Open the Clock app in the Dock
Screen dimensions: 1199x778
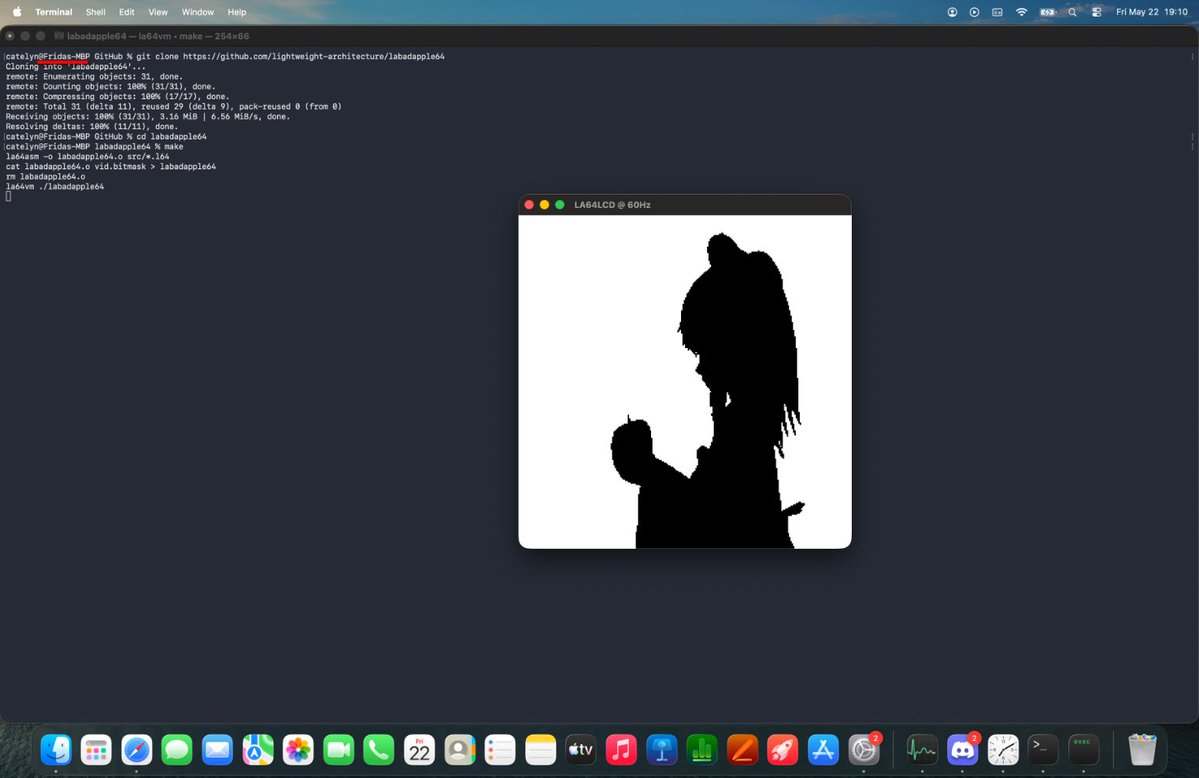[1003, 750]
